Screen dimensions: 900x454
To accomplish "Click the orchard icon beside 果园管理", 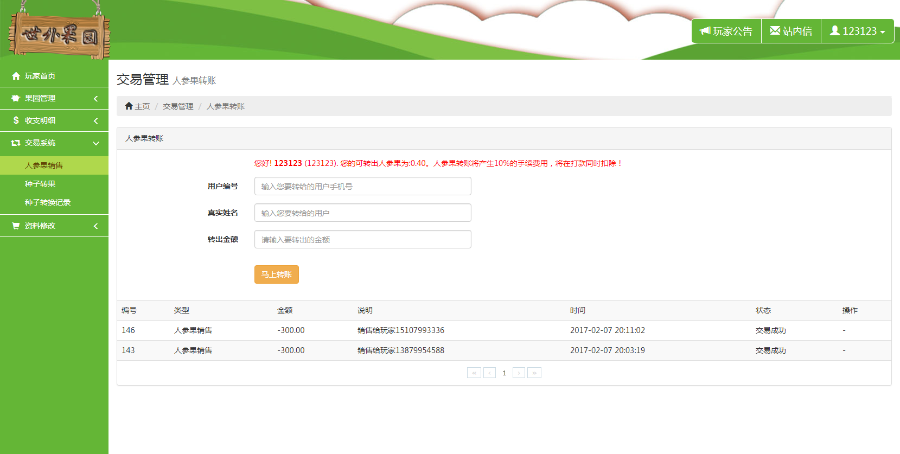I will 16,99.
